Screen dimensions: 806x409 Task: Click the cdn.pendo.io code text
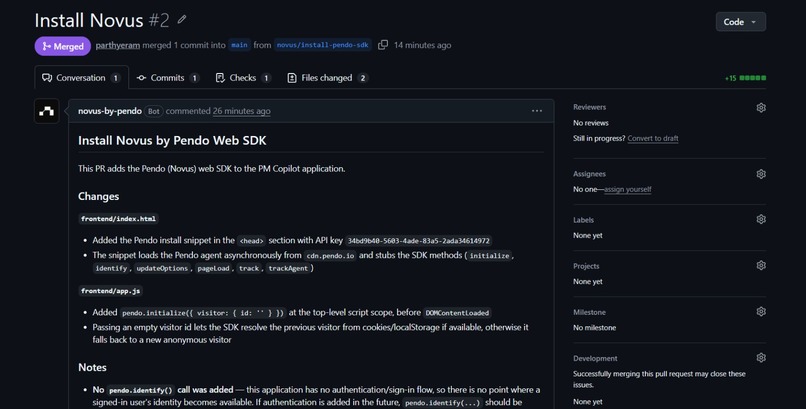pos(330,255)
